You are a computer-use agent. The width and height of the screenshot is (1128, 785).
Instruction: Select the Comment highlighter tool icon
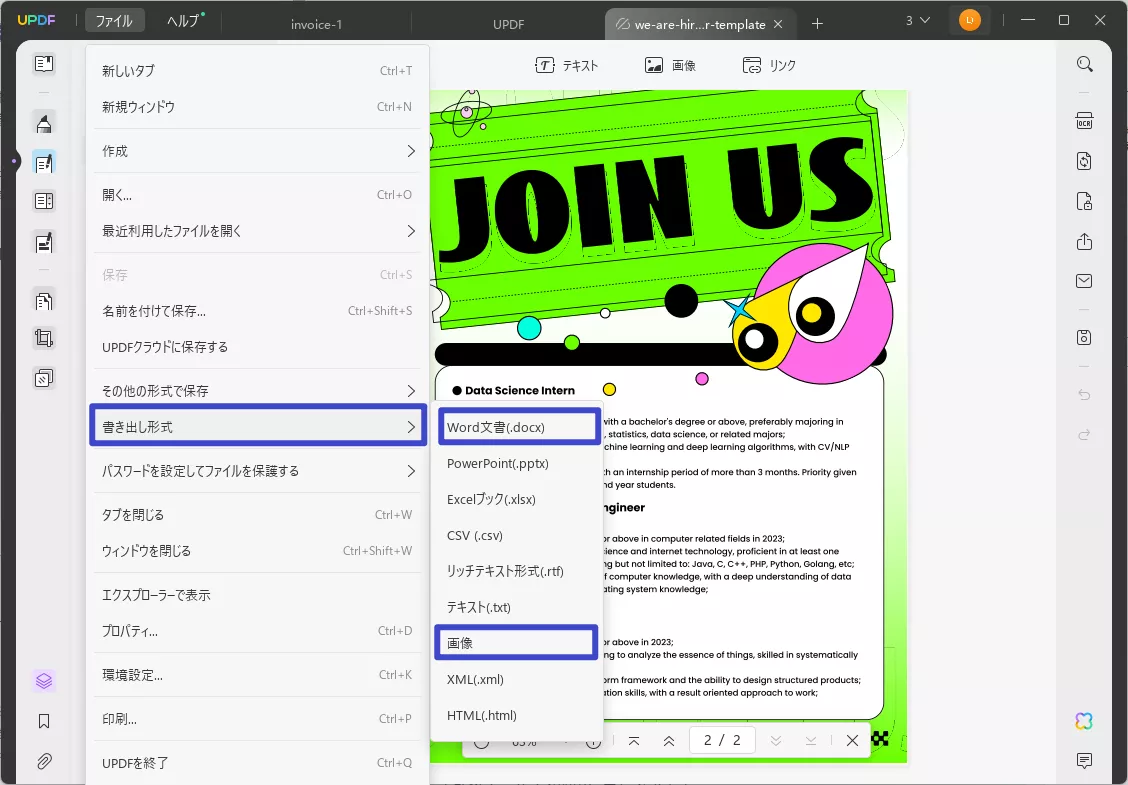[44, 124]
